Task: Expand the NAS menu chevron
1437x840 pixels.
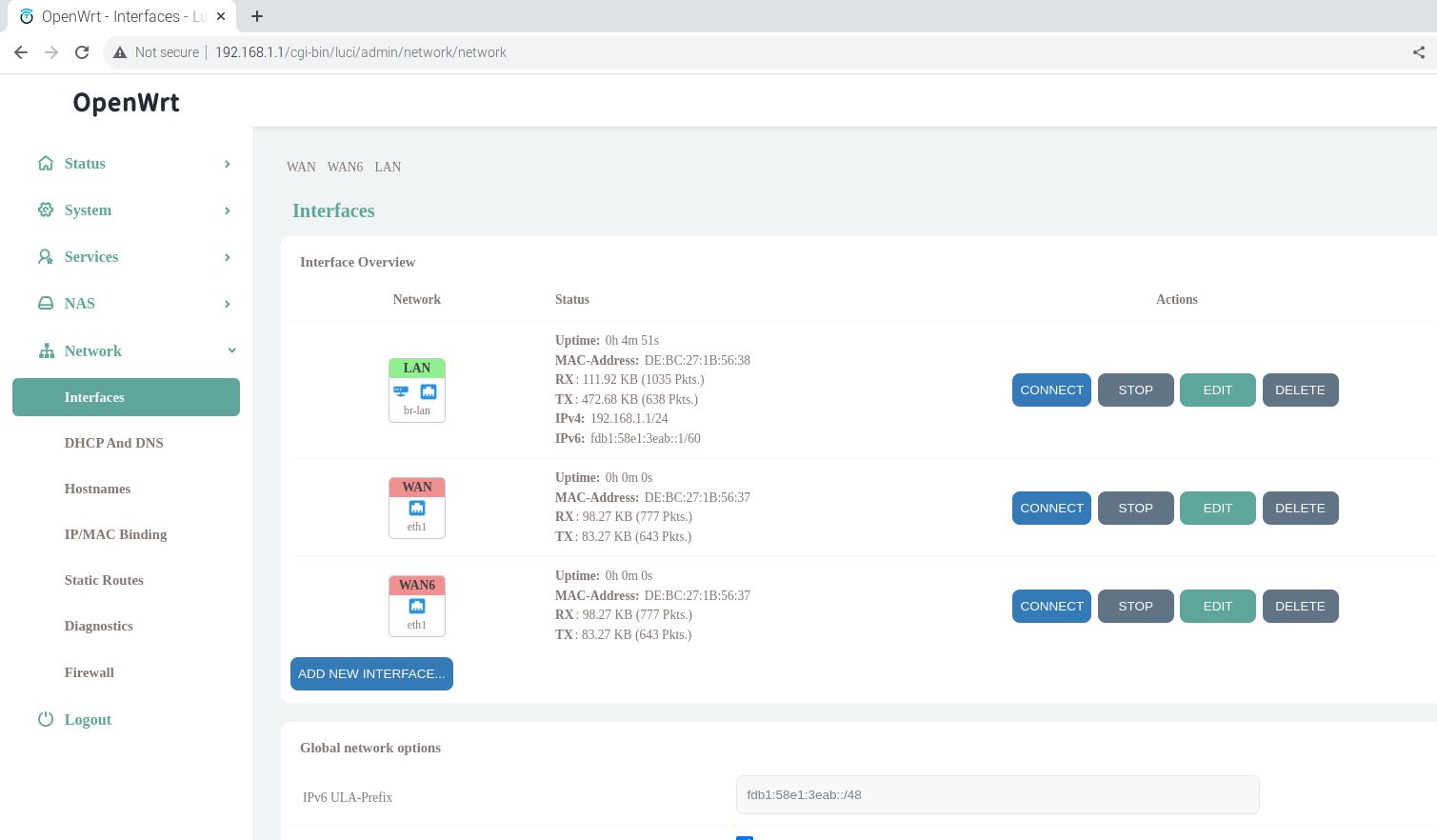Action: pos(227,304)
